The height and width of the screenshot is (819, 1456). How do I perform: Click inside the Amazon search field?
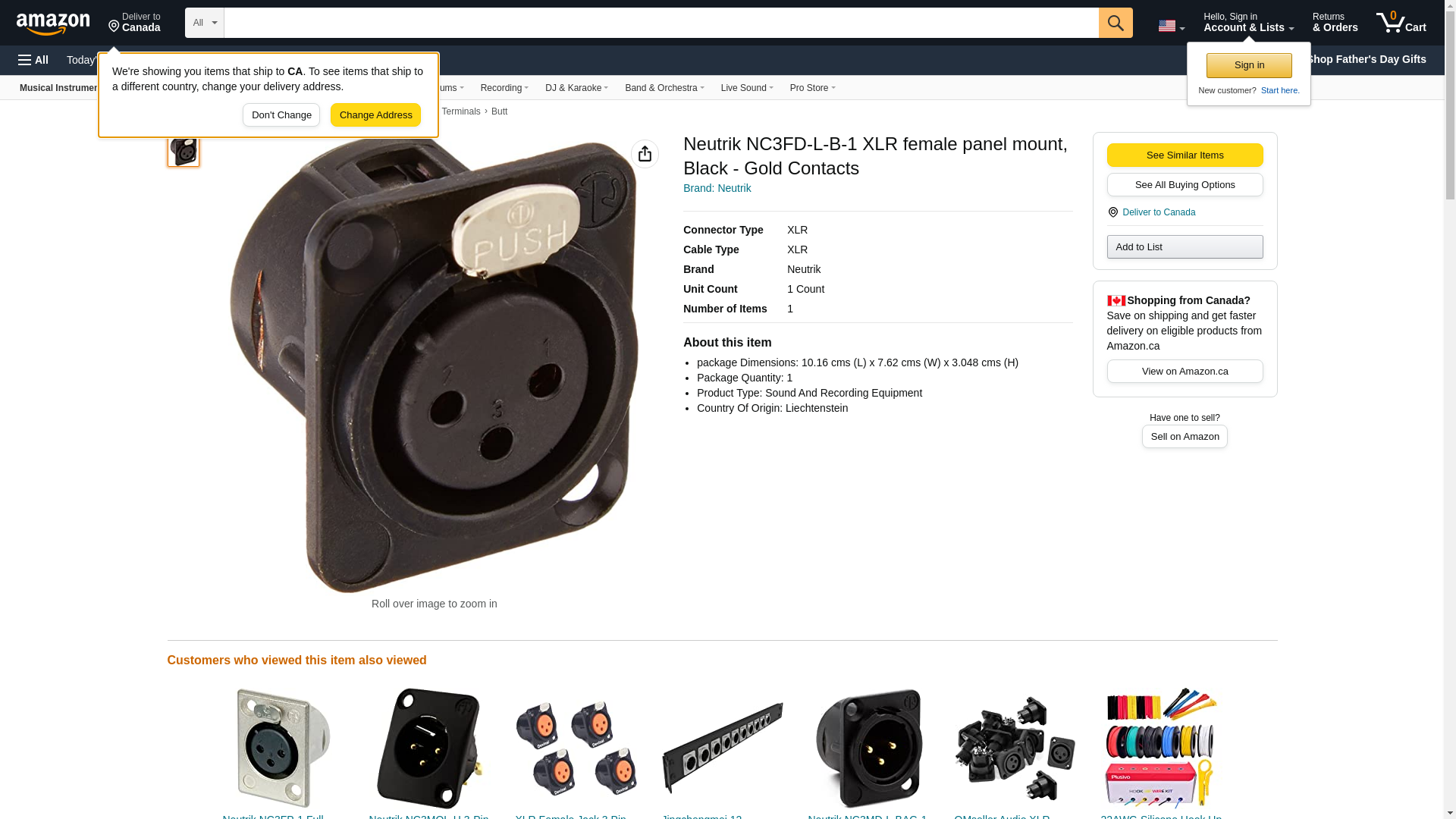point(661,23)
